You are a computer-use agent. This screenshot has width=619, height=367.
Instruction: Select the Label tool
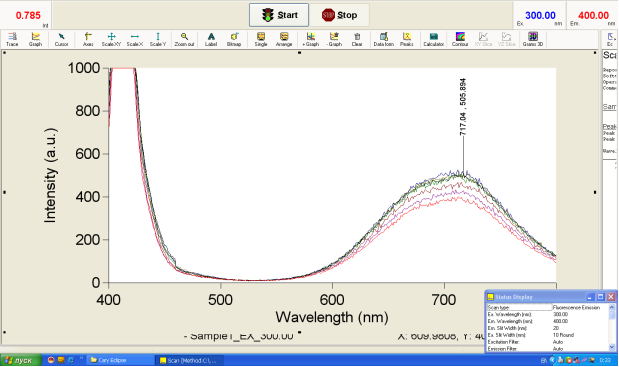tap(211, 39)
